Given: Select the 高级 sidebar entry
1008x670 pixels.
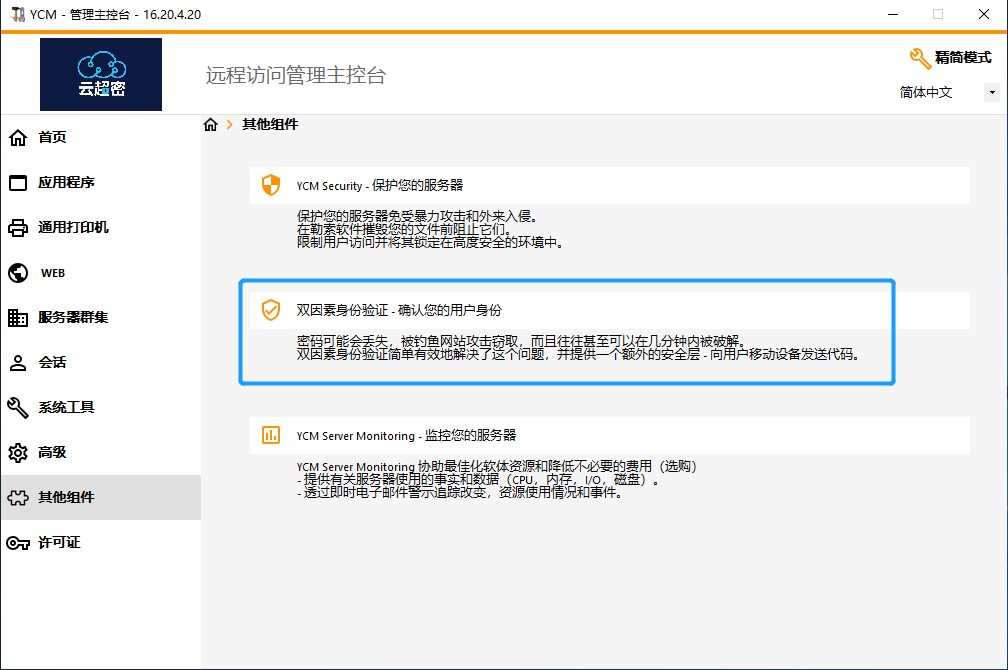Looking at the screenshot, I should [101, 453].
